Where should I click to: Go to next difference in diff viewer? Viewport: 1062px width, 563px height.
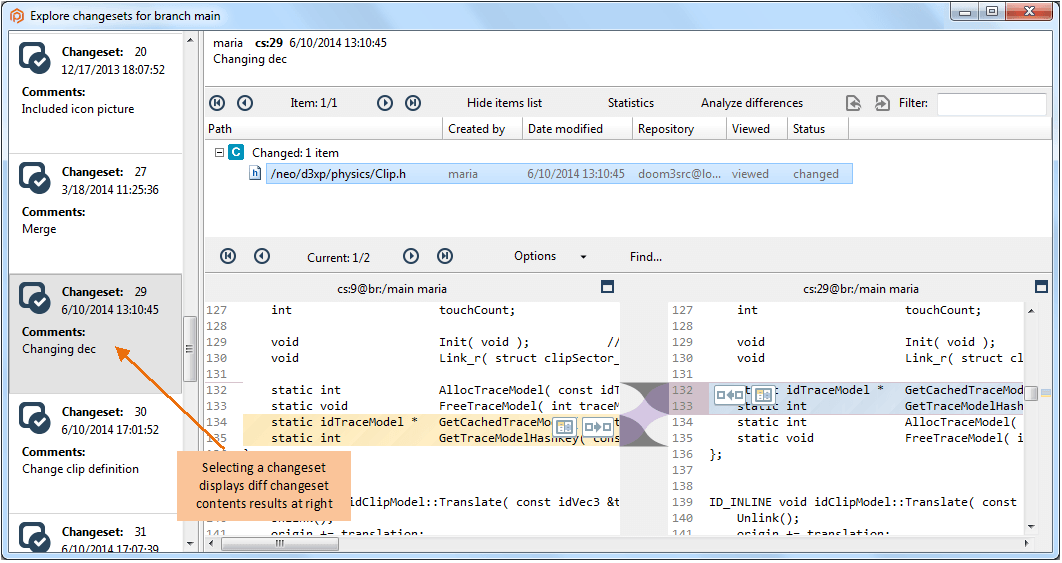(x=411, y=256)
